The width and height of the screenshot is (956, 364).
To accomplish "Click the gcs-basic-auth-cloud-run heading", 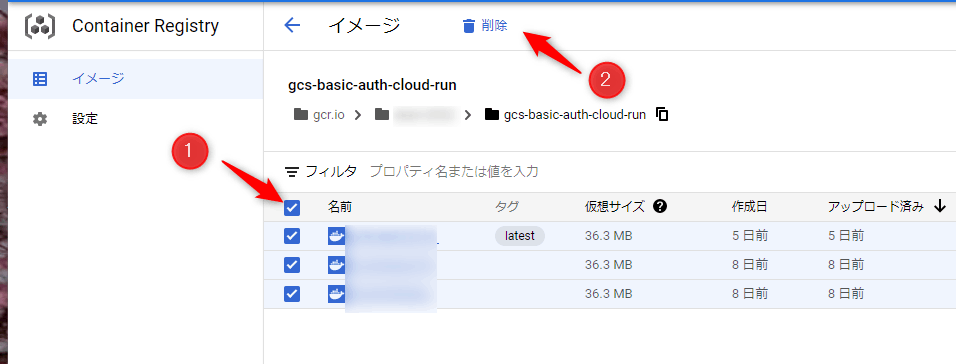I will (372, 85).
